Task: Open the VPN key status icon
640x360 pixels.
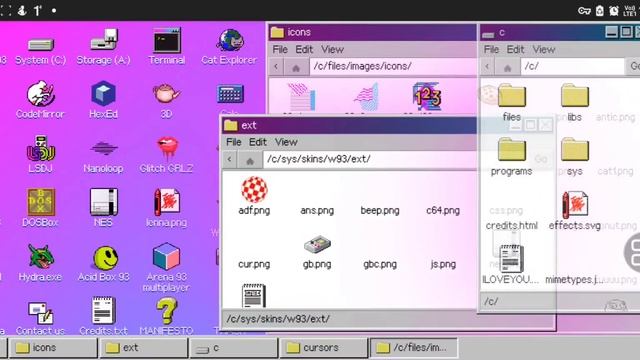Action: (x=584, y=11)
